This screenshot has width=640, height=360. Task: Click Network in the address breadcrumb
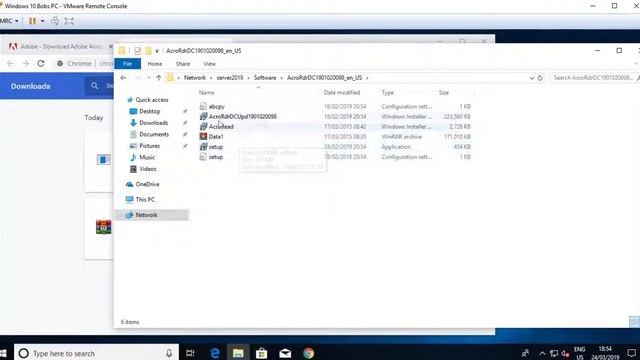195,78
